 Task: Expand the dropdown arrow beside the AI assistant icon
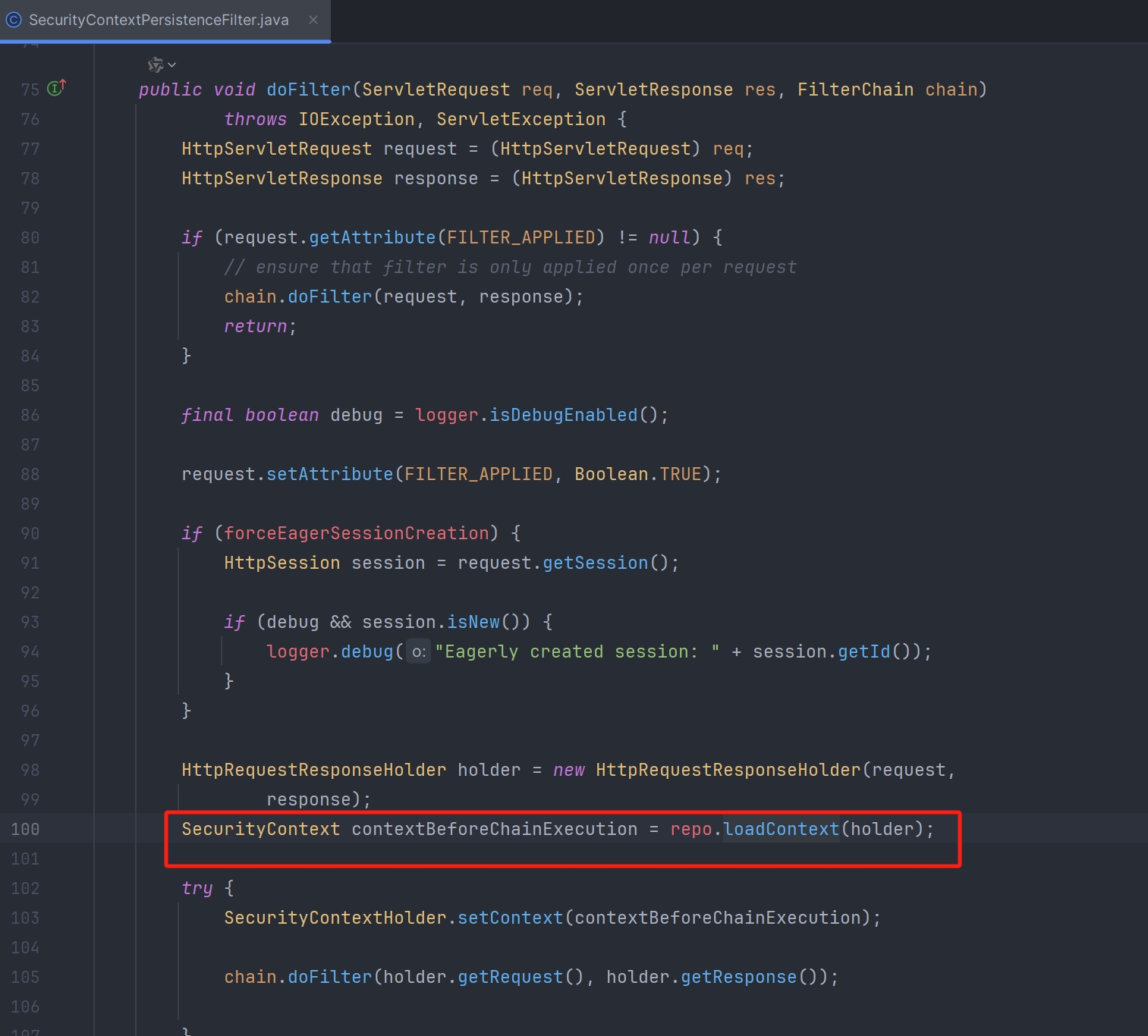click(172, 65)
